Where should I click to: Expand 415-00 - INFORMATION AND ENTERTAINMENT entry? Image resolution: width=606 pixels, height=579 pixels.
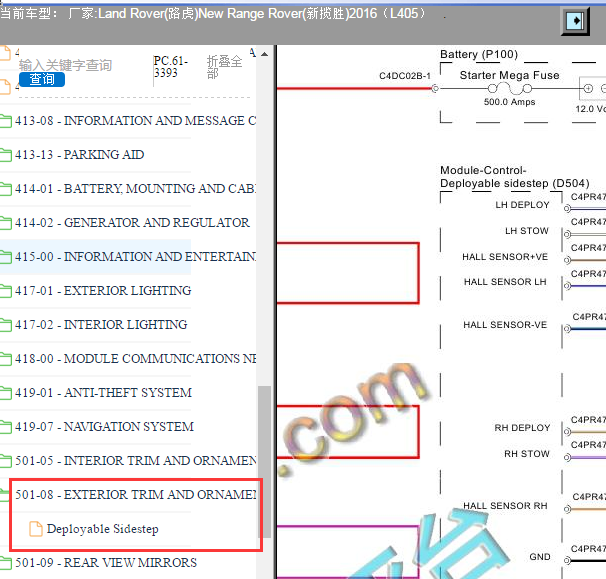tap(135, 257)
